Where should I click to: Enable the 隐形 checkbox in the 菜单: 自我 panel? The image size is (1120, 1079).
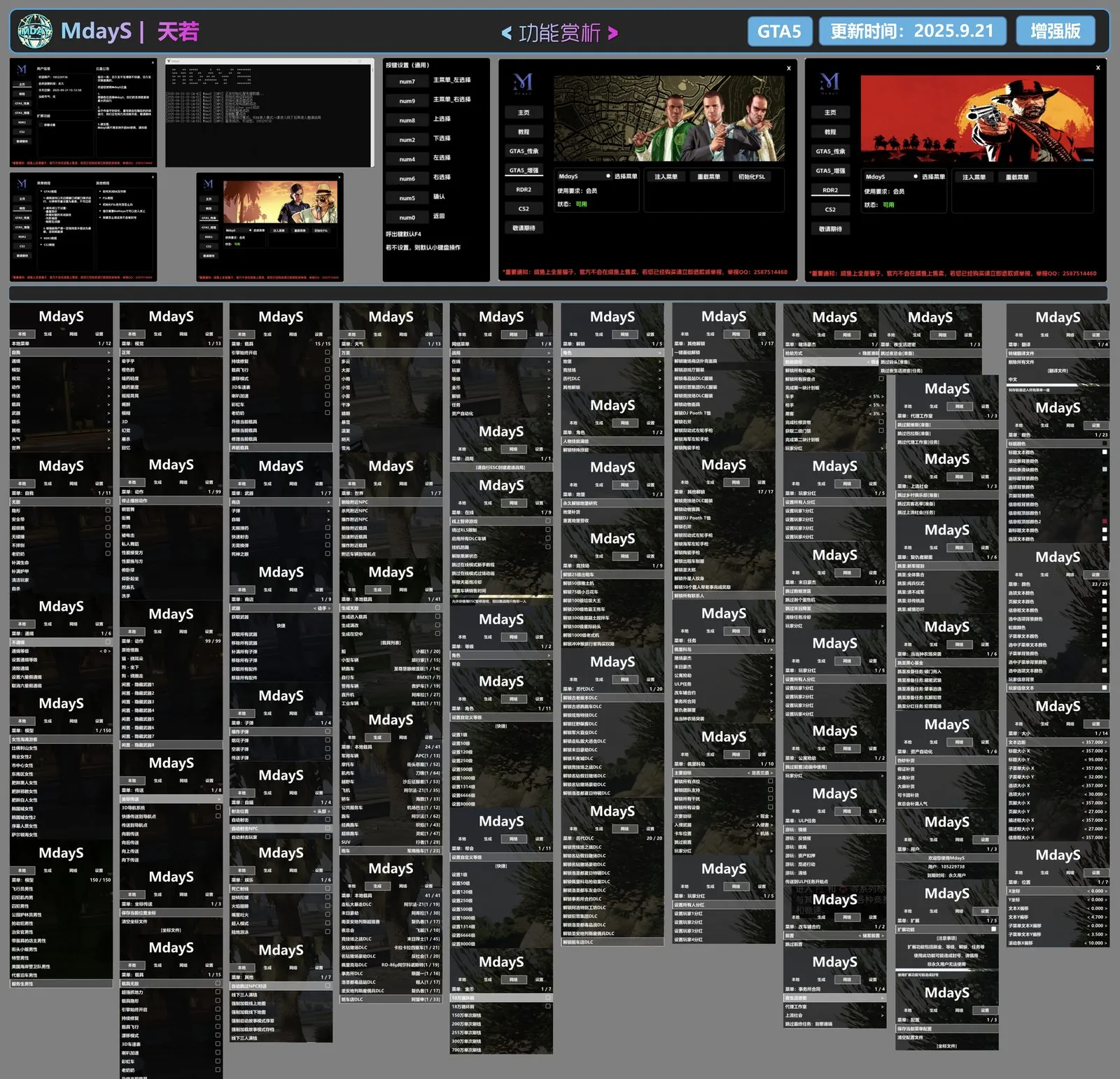108,510
